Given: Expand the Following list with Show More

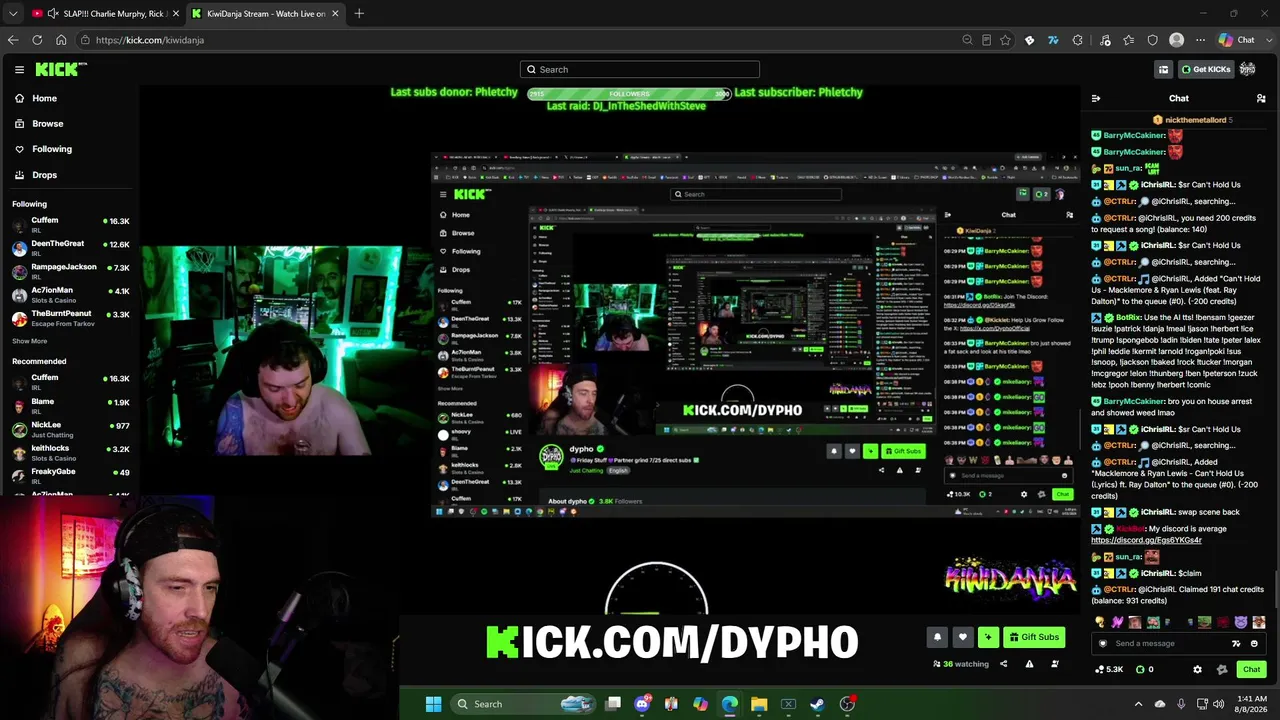Looking at the screenshot, I should tap(30, 341).
